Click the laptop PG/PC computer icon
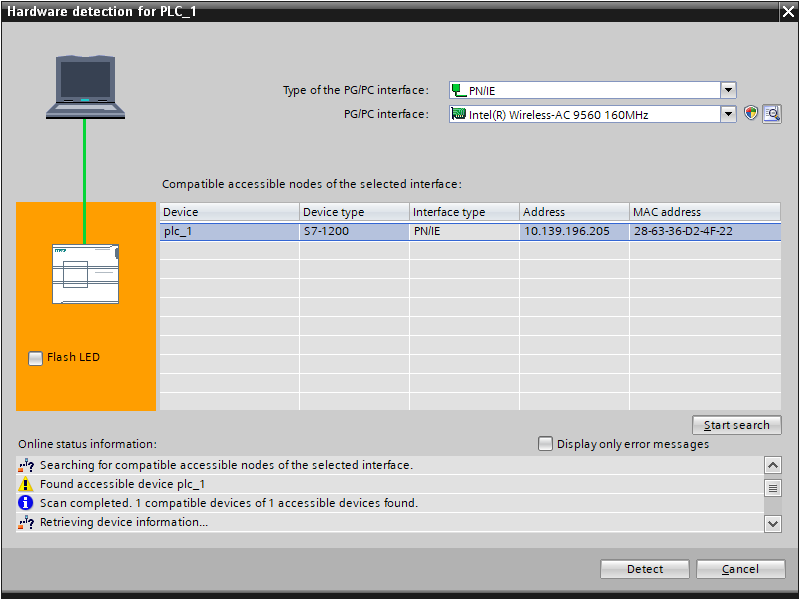 pos(85,88)
